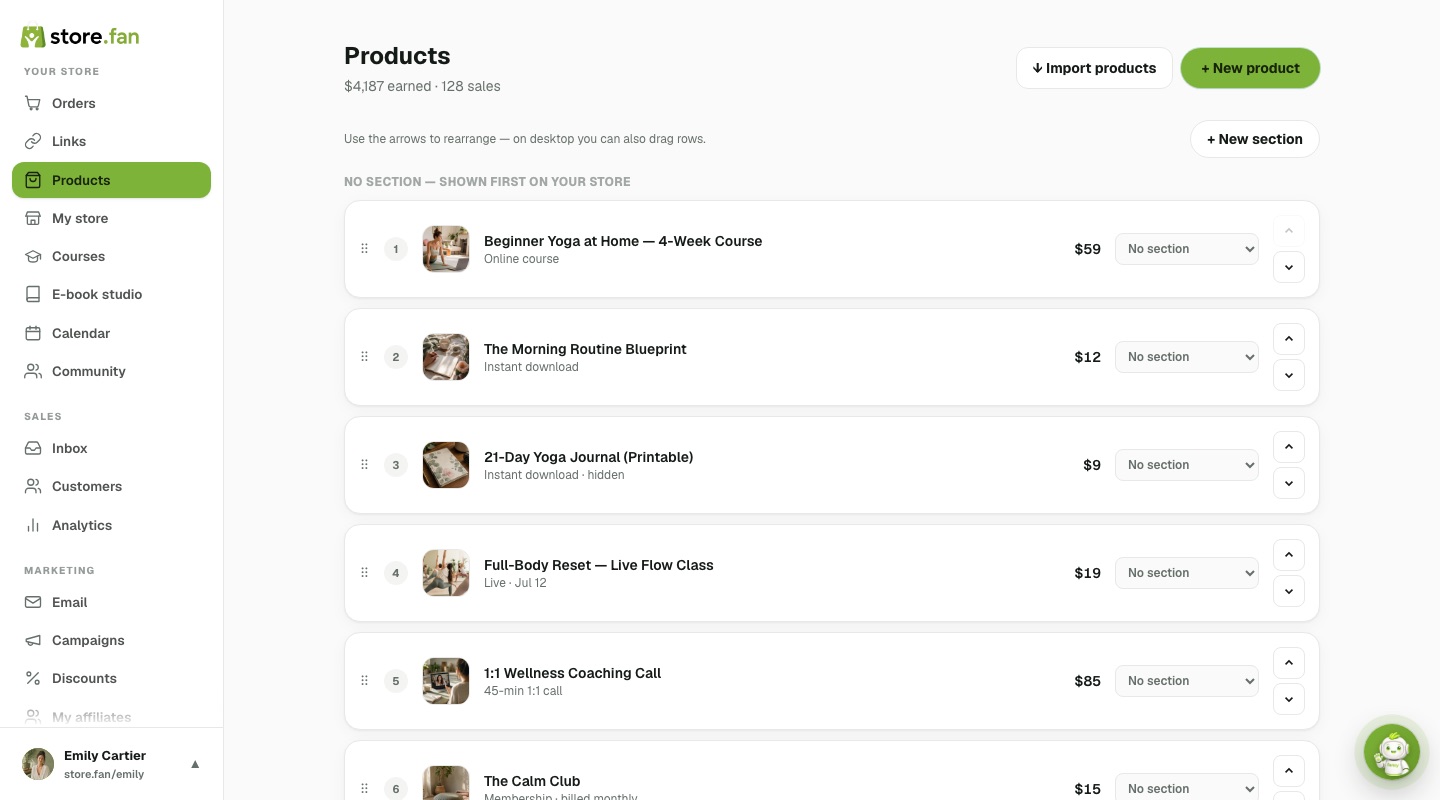Open section dropdown for The Calm Club
The width and height of the screenshot is (1440, 800).
click(1187, 788)
